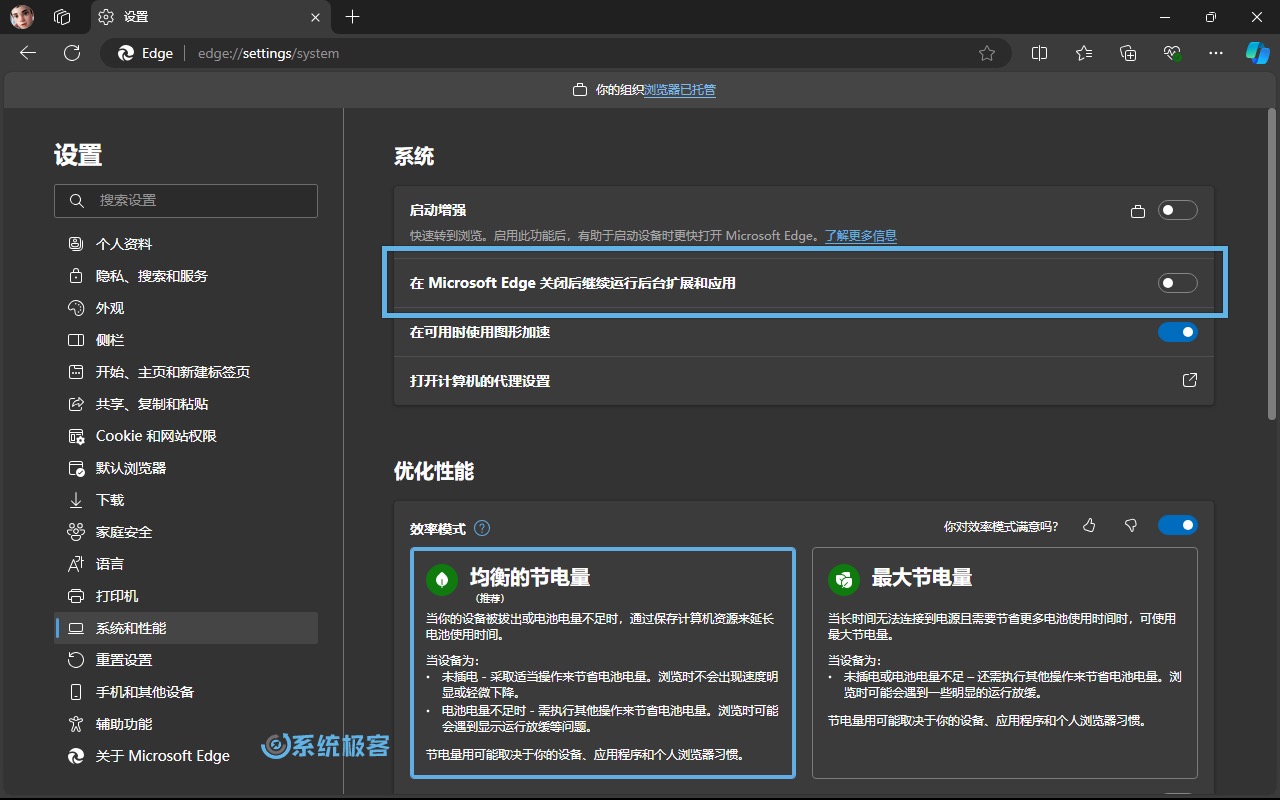Add page to favorites star icon

987,53
